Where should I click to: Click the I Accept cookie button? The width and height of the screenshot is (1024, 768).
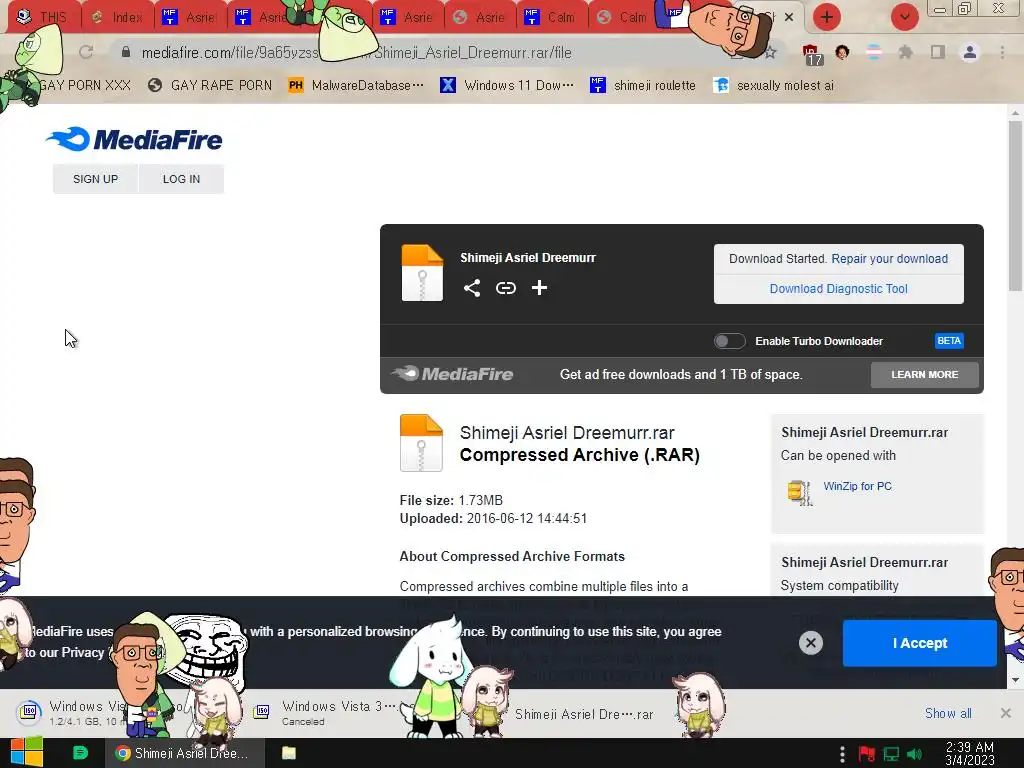[920, 643]
